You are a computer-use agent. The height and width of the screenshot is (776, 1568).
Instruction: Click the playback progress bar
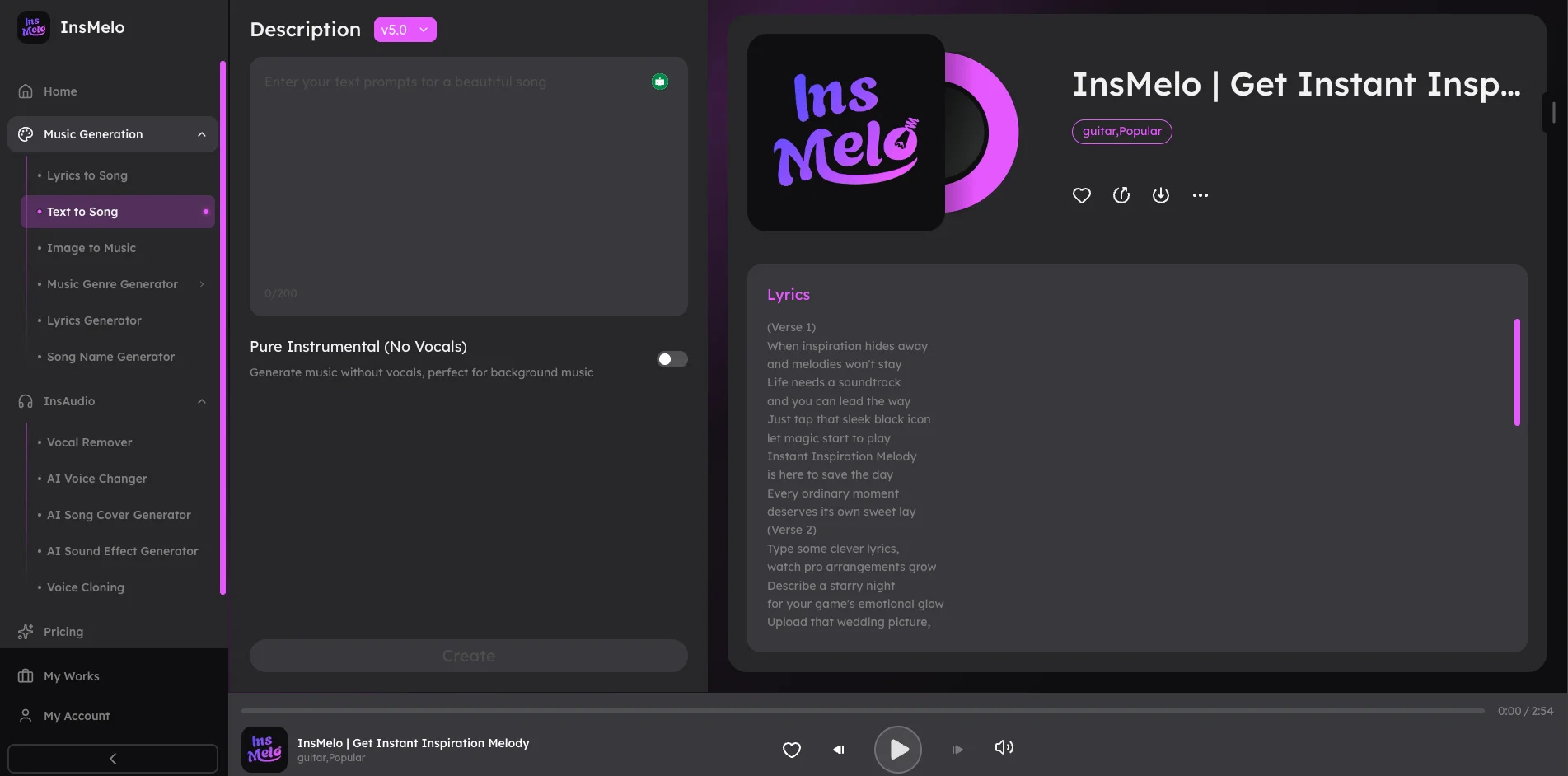click(x=862, y=711)
